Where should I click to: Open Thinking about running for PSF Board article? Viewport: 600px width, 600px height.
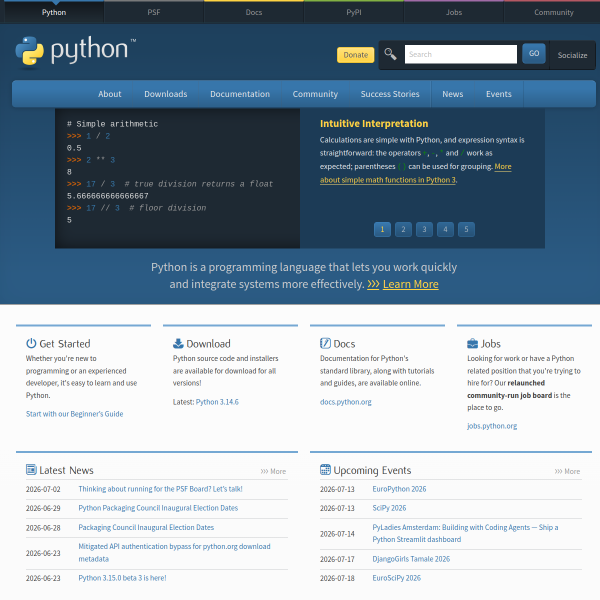point(160,489)
